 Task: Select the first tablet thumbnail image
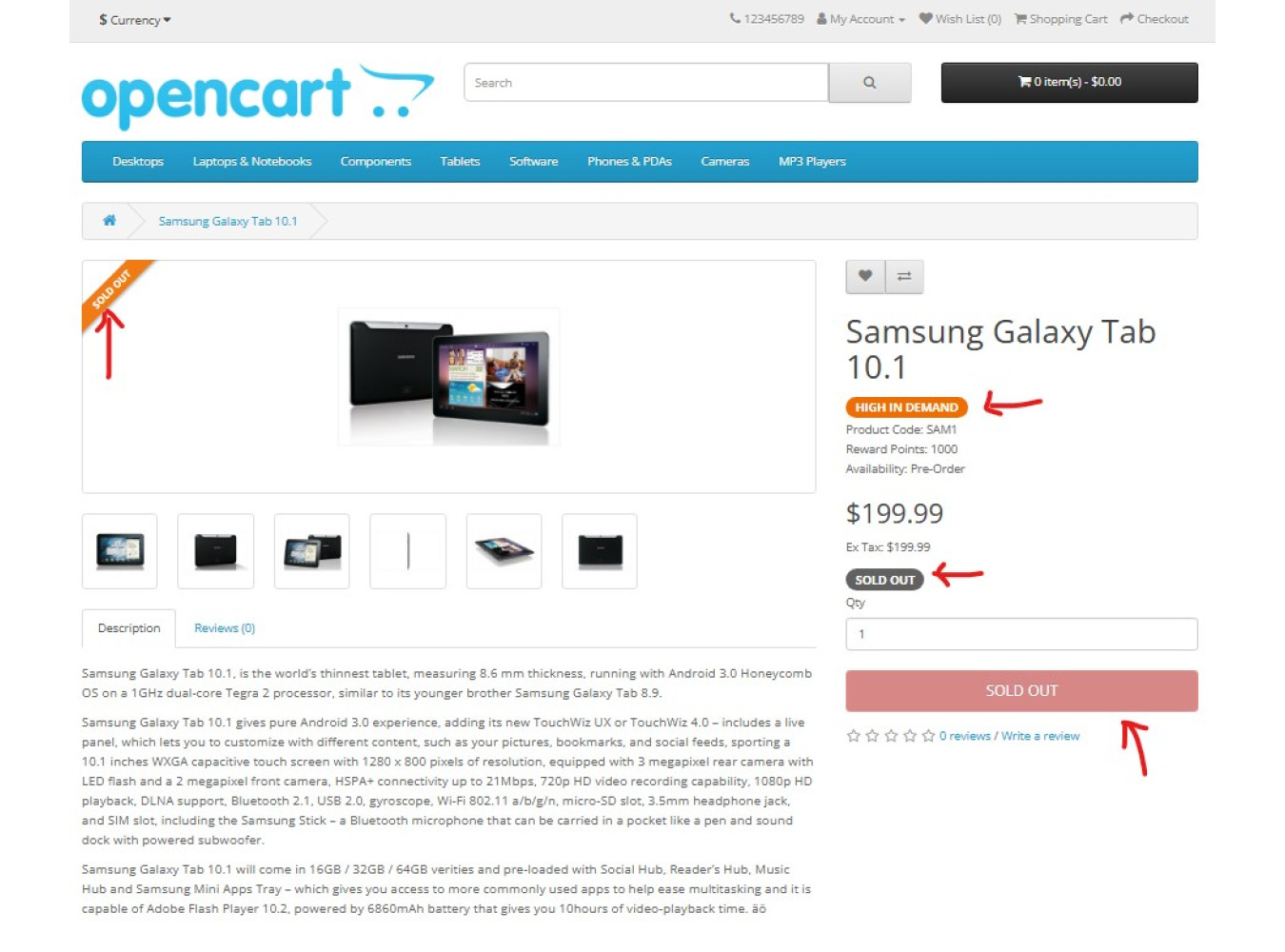coord(120,551)
